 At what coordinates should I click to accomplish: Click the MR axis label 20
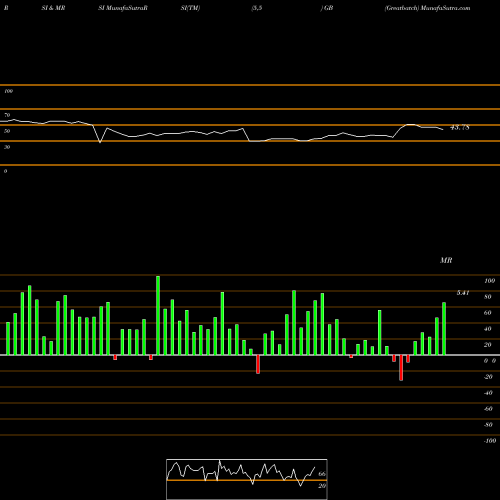pyautogui.click(x=488, y=345)
